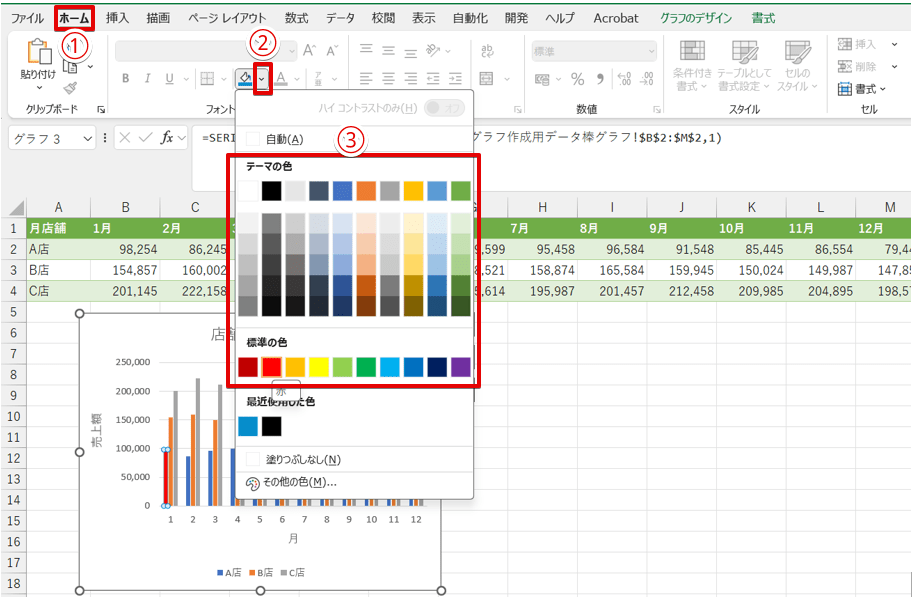Open the name box dropdown showing グラフ 3

88,138
